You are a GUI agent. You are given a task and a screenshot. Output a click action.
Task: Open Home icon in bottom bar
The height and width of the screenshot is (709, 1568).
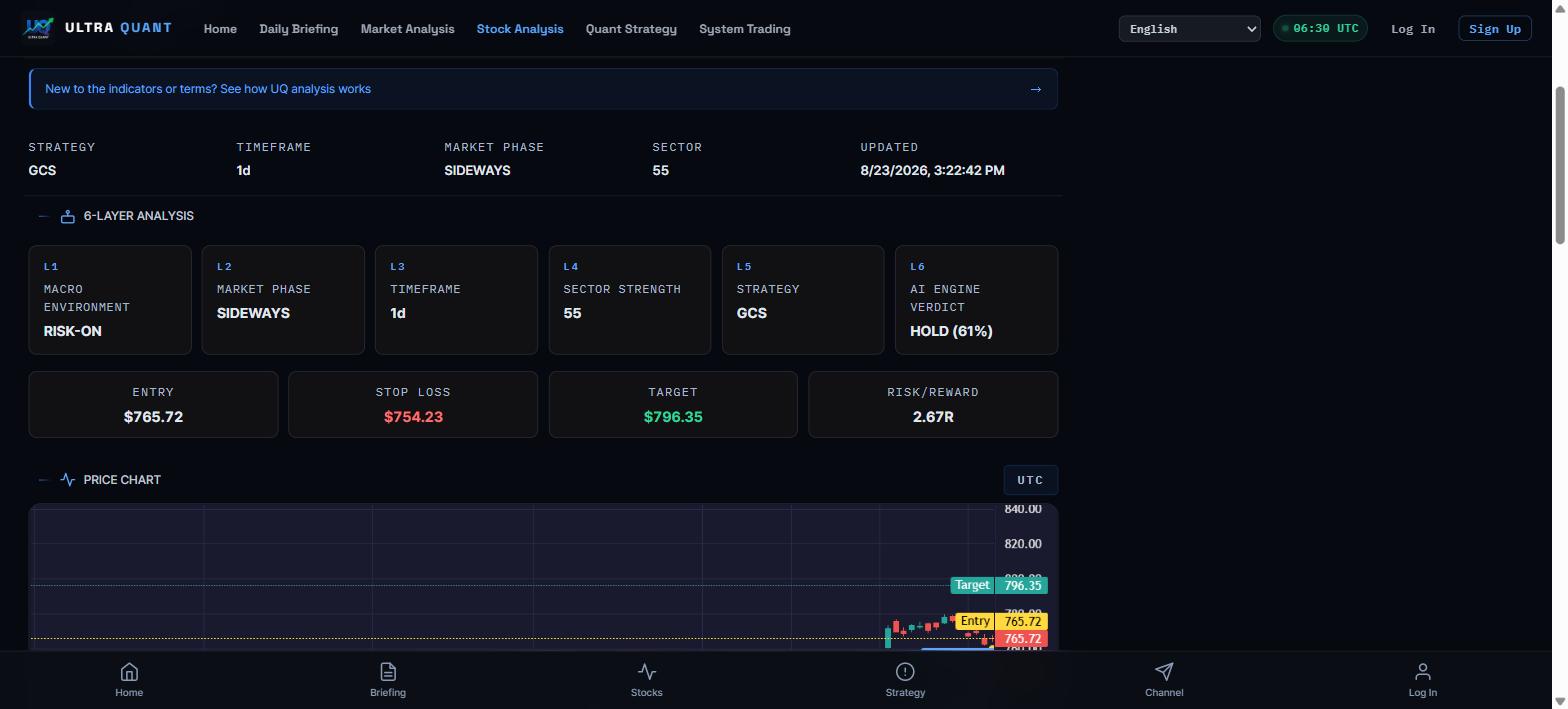[129, 672]
